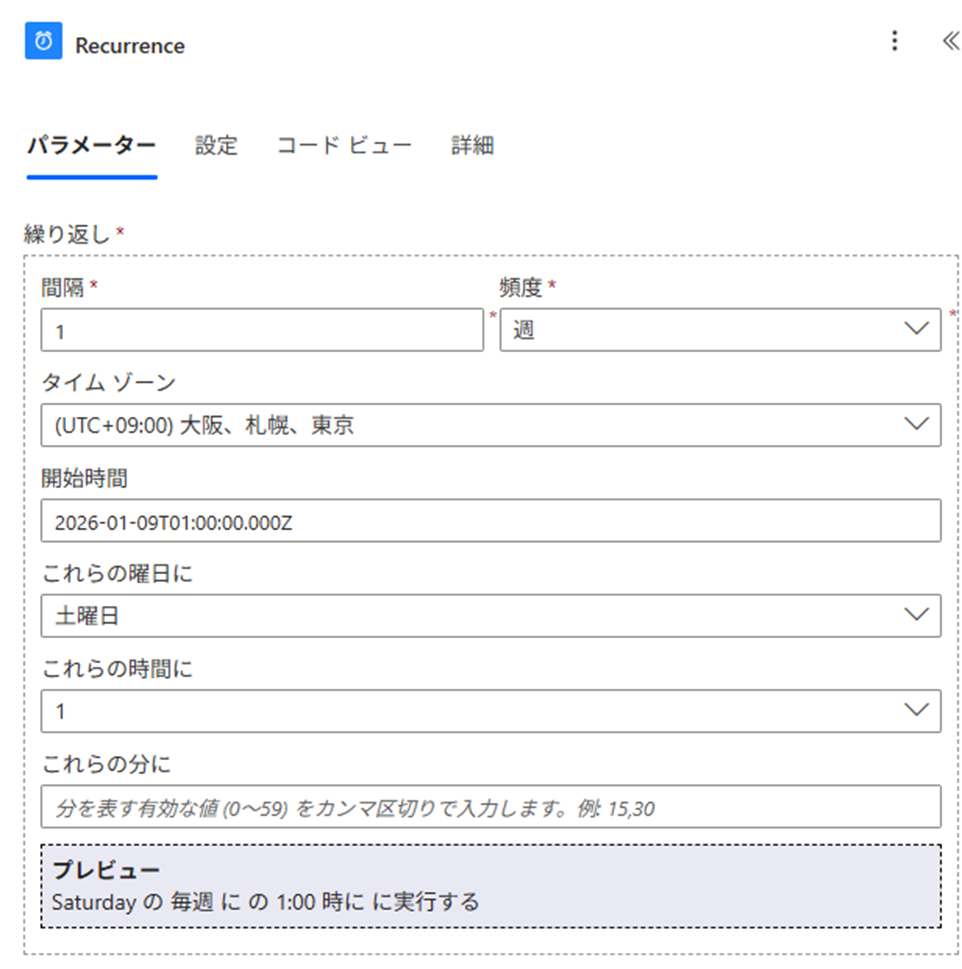Screen dimensions: 962x969
Task: Switch to the 詳細 tab
Action: 473,146
